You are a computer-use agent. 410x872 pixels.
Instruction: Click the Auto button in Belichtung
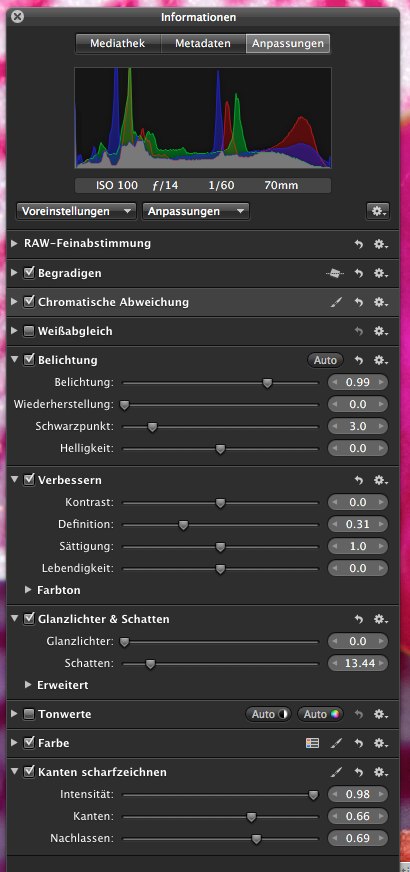point(325,360)
